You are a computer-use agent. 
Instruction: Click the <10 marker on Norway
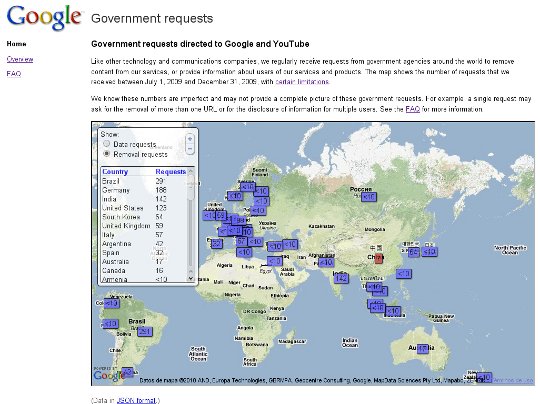[235, 196]
